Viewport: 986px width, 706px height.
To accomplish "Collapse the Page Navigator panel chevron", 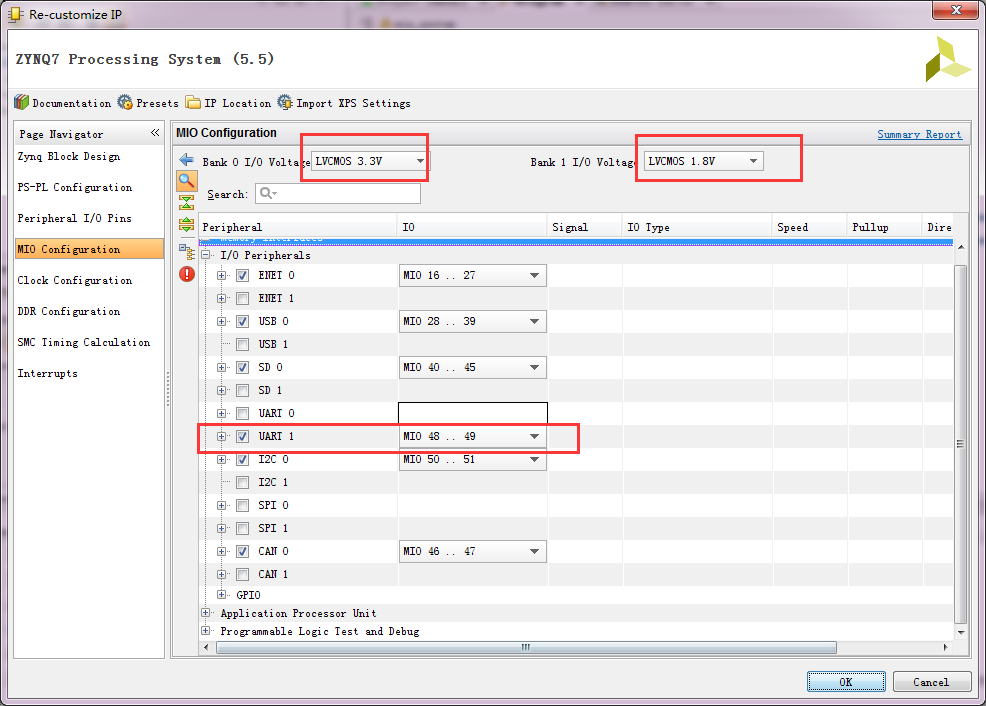I will point(155,133).
